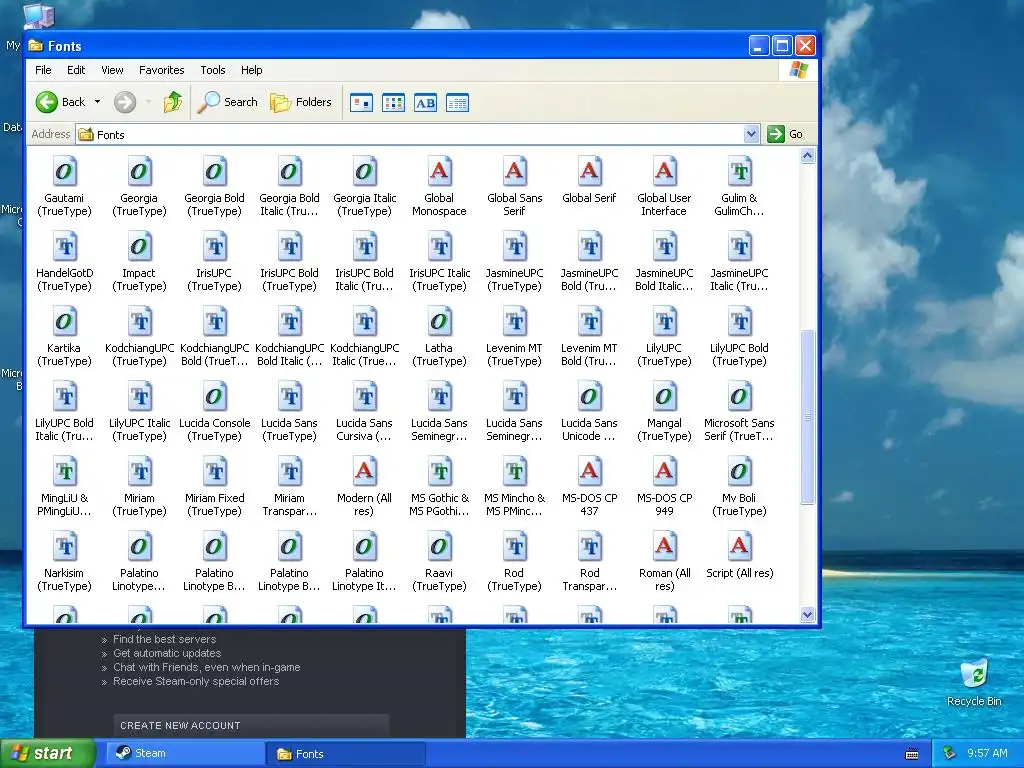Viewport: 1024px width, 768px height.
Task: Switch to Details view icon
Action: [x=457, y=103]
